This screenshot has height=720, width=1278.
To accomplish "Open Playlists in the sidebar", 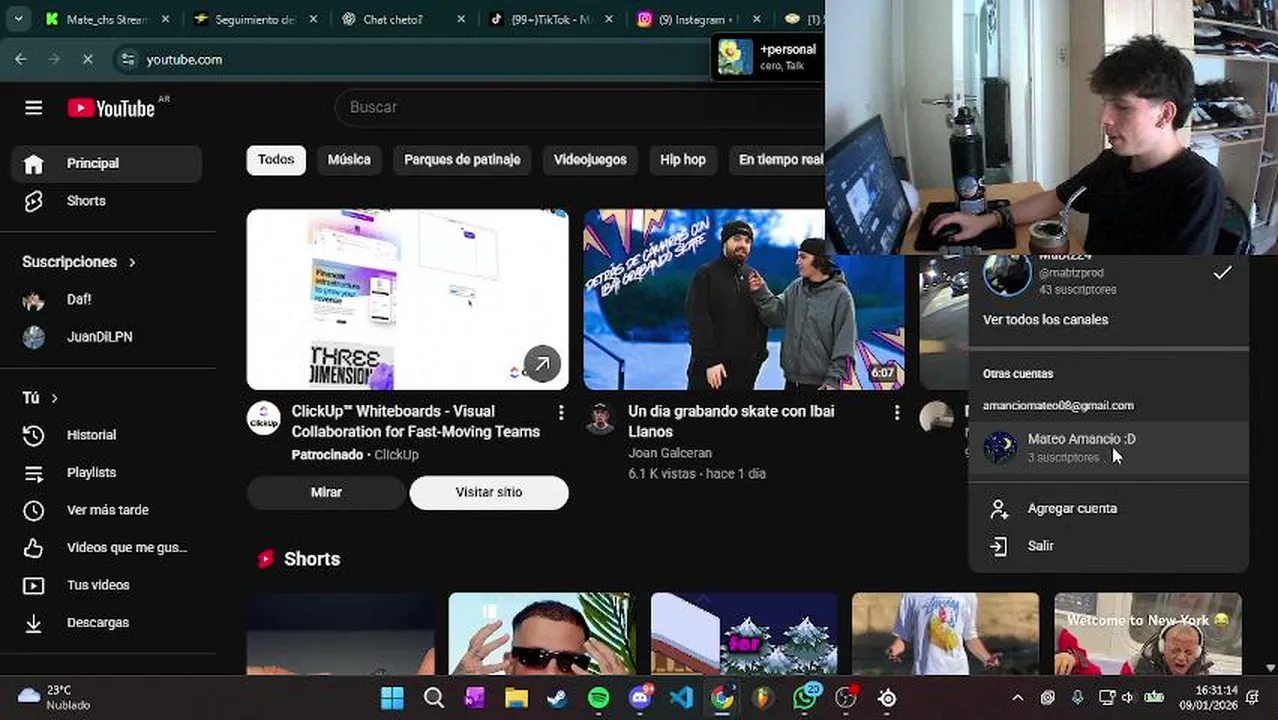I will [x=107, y=472].
